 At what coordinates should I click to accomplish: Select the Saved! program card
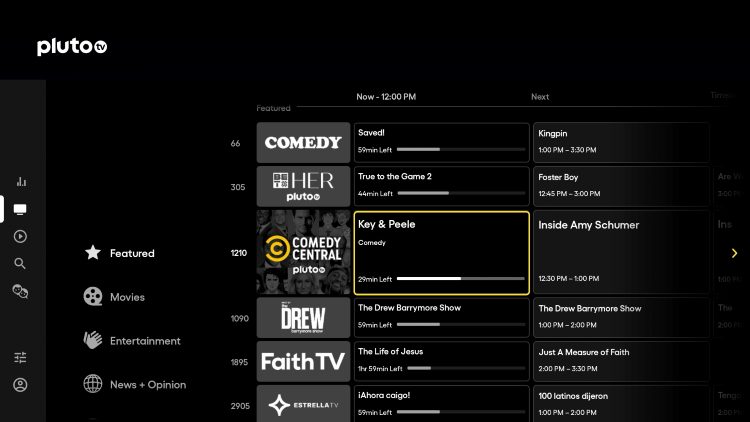pyautogui.click(x=441, y=143)
